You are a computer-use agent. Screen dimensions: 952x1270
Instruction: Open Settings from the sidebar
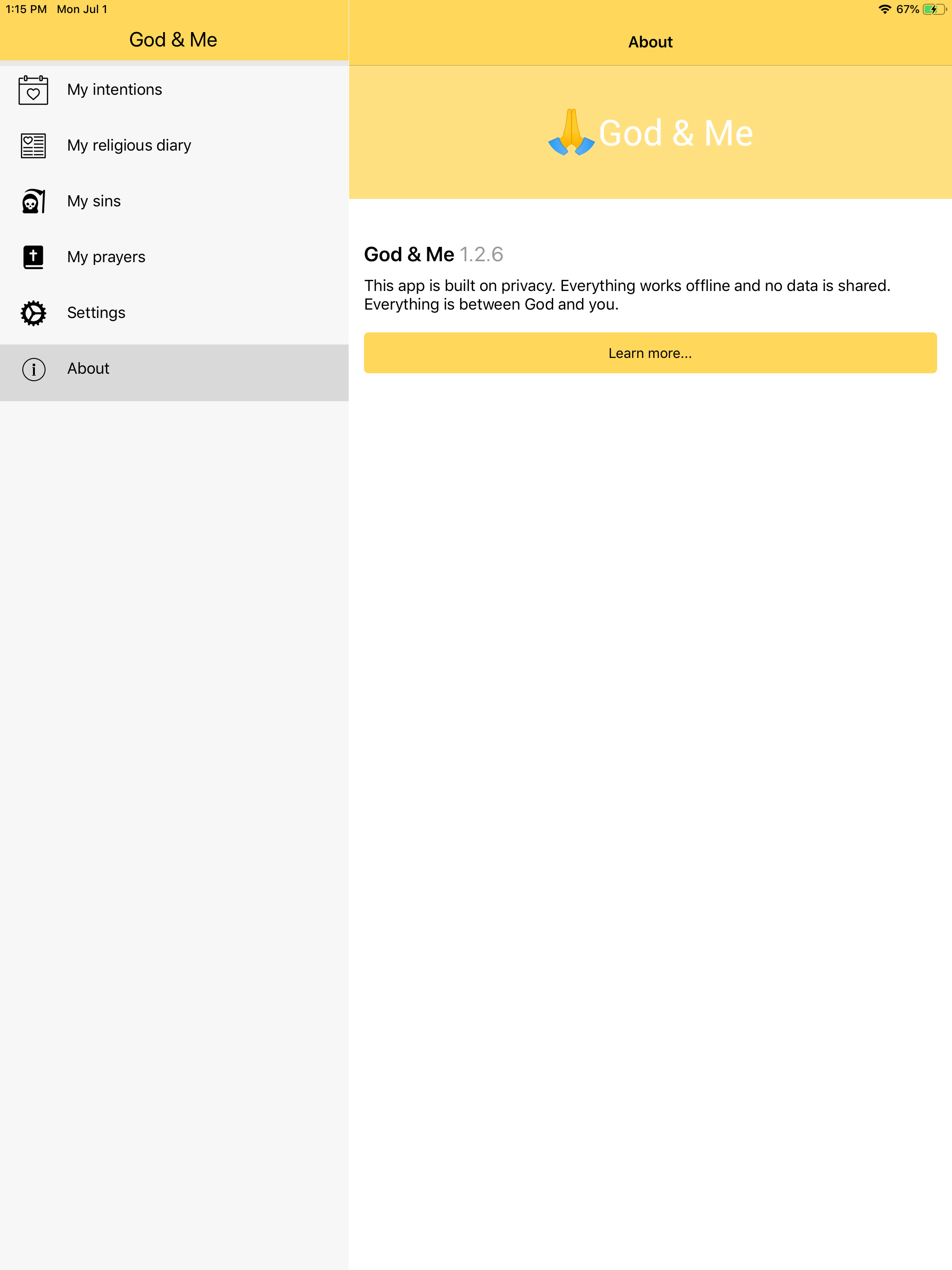point(174,313)
